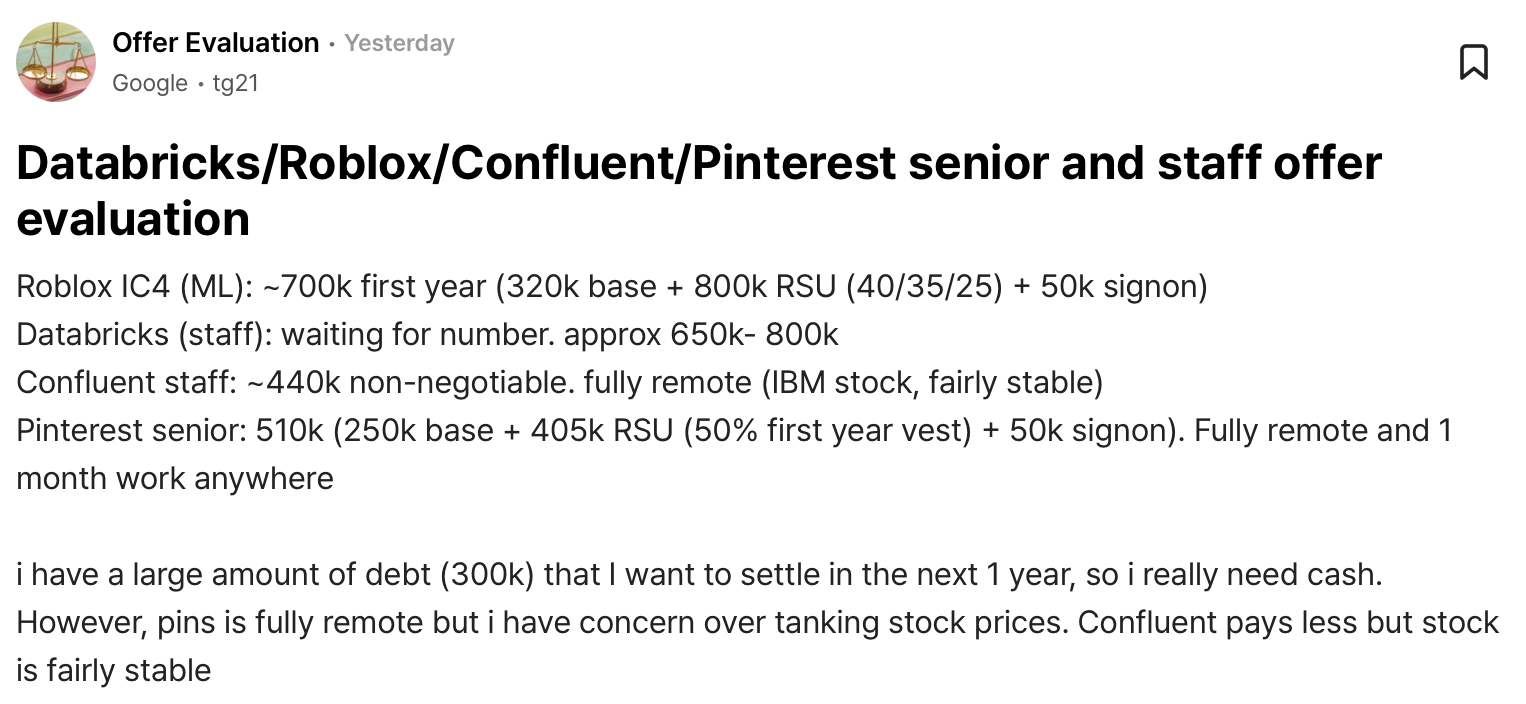Viewport: 1526px width, 704px height.
Task: View the tg21 user profile
Action: tap(236, 83)
